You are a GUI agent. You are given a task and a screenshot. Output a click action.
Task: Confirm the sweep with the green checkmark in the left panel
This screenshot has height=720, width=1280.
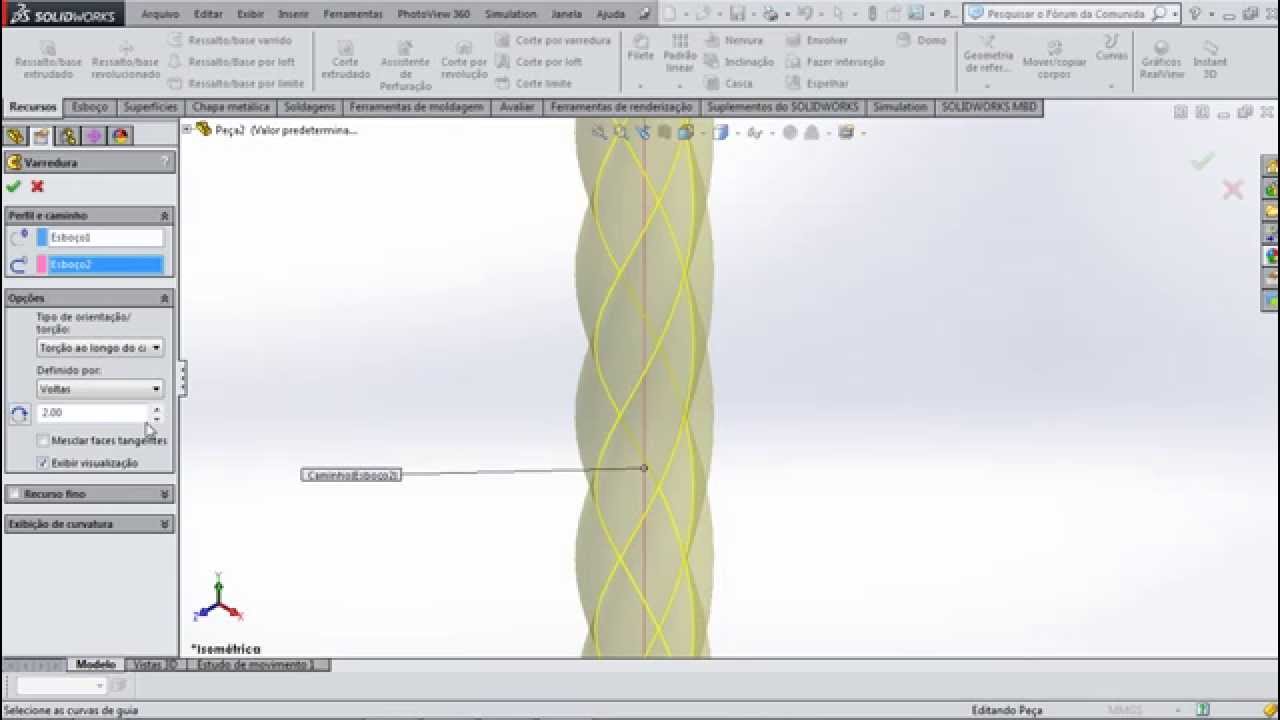13,186
